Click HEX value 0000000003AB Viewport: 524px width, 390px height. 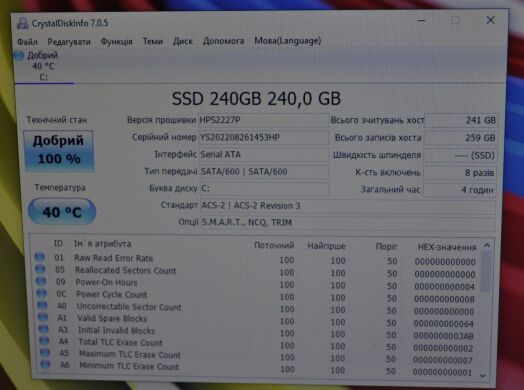(443, 336)
